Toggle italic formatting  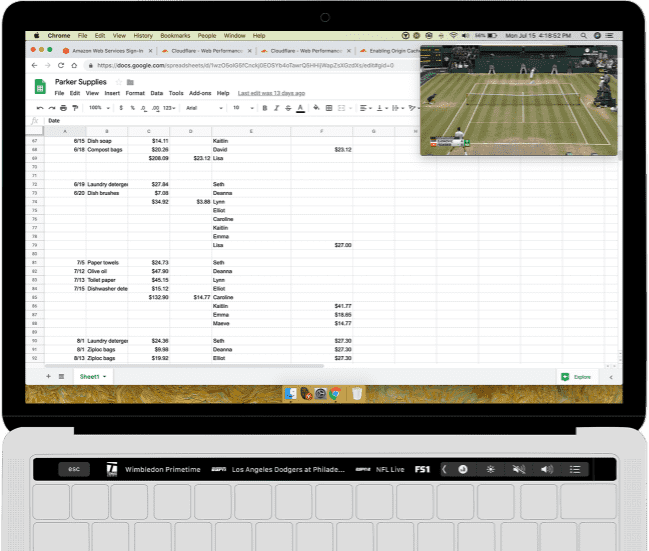pyautogui.click(x=276, y=108)
